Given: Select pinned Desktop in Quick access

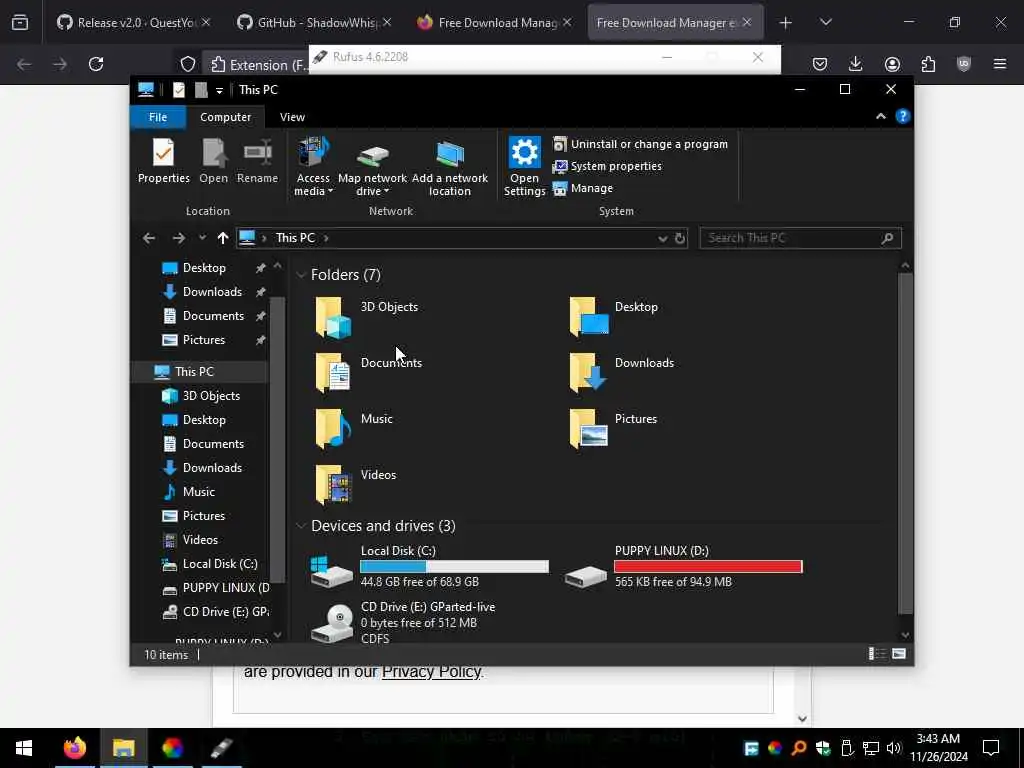Looking at the screenshot, I should (204, 268).
